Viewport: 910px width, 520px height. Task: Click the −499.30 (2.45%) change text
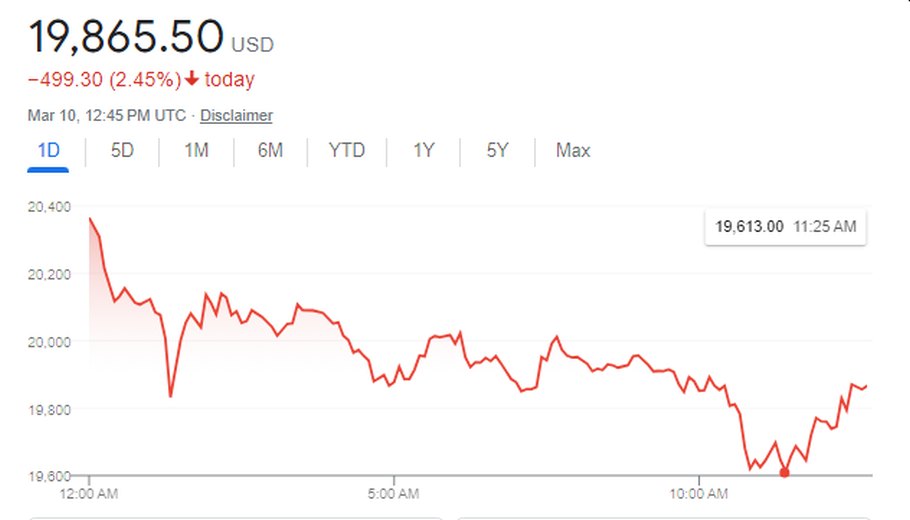point(103,80)
